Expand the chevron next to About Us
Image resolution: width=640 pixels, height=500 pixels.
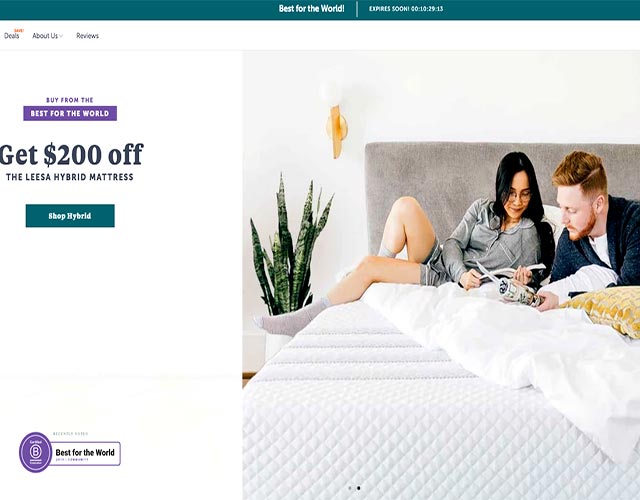(x=61, y=36)
